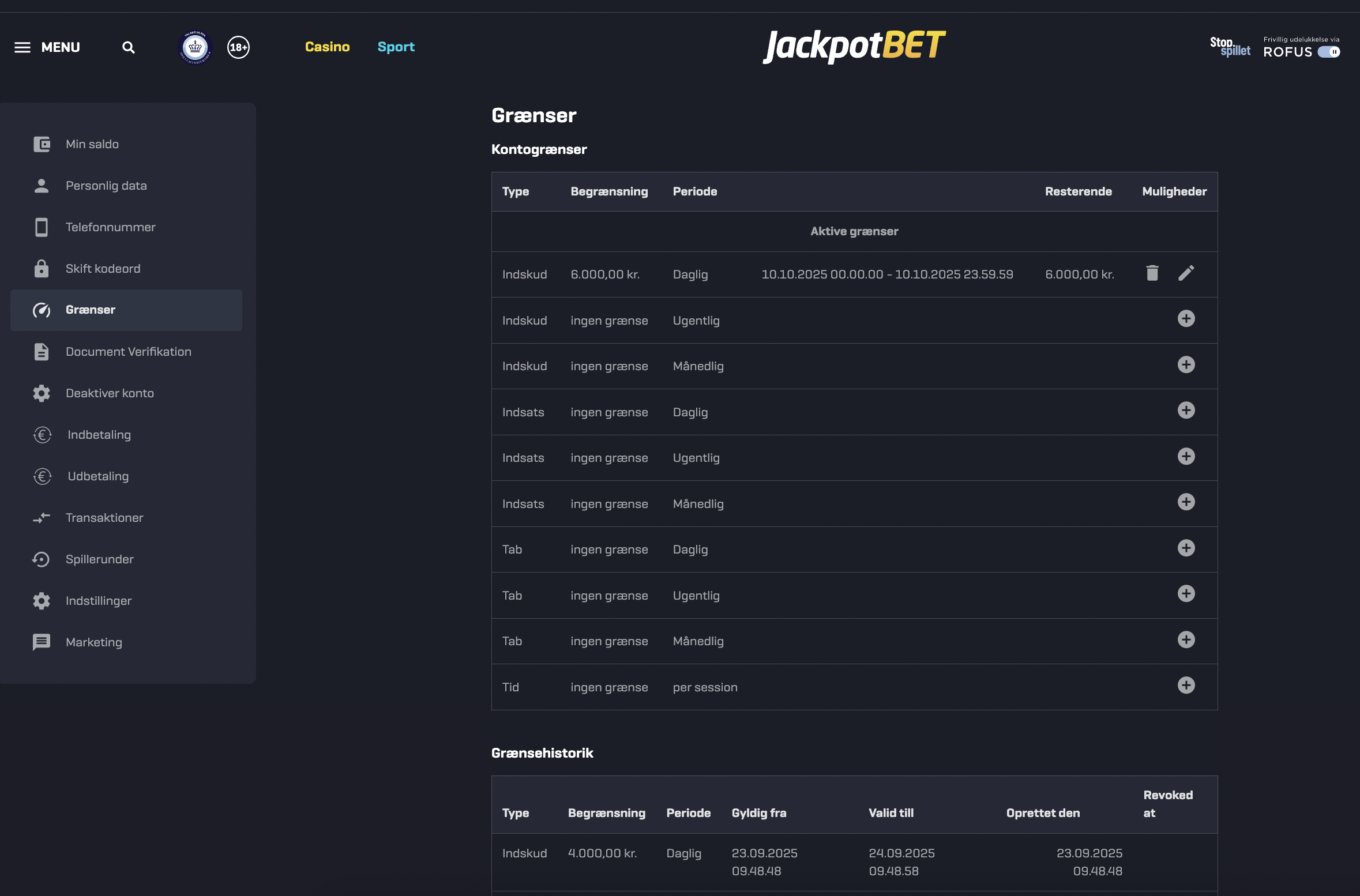Switch to the Casino tab

[327, 47]
